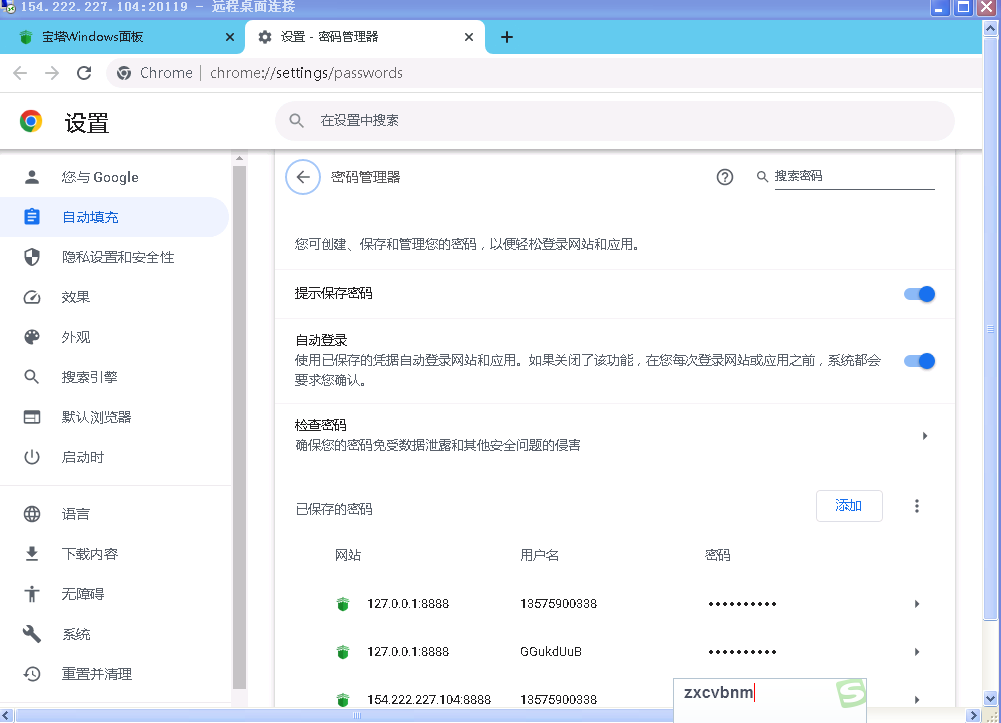
Task: Go back using browser back arrow
Action: pos(20,73)
